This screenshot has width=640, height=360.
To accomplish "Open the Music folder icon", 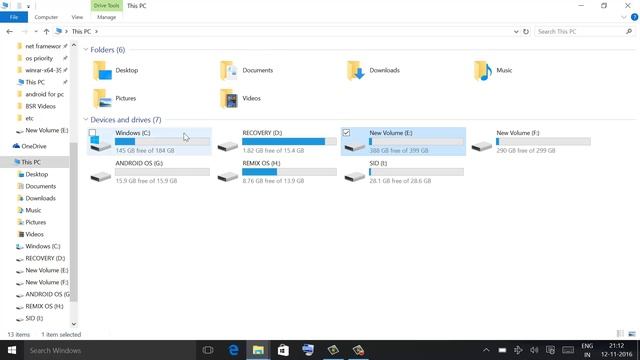I will click(483, 70).
